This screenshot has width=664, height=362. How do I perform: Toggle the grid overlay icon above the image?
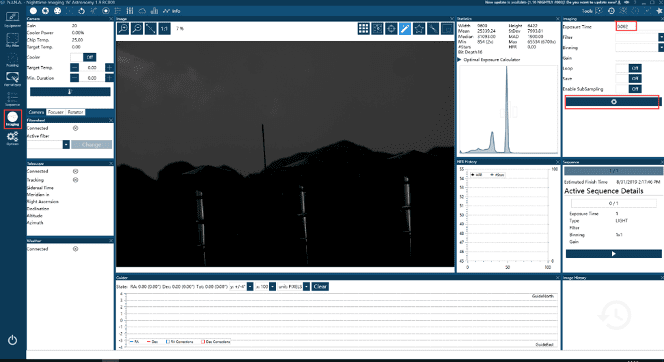[363, 28]
